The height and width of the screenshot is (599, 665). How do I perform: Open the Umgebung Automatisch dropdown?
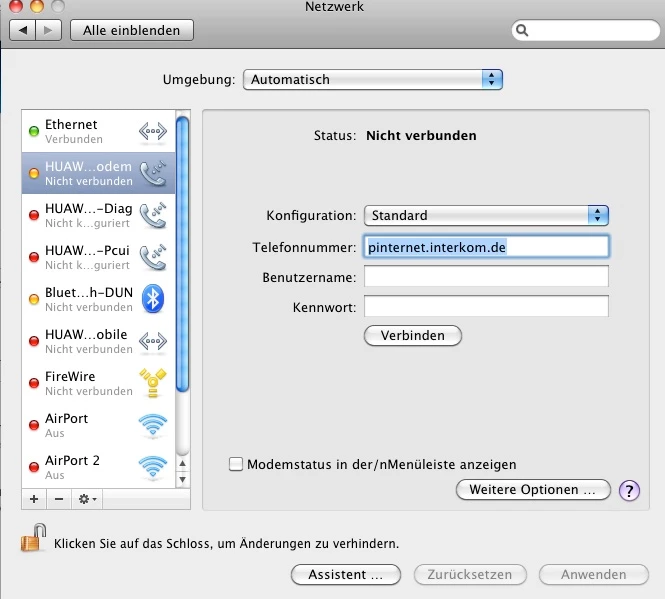373,79
